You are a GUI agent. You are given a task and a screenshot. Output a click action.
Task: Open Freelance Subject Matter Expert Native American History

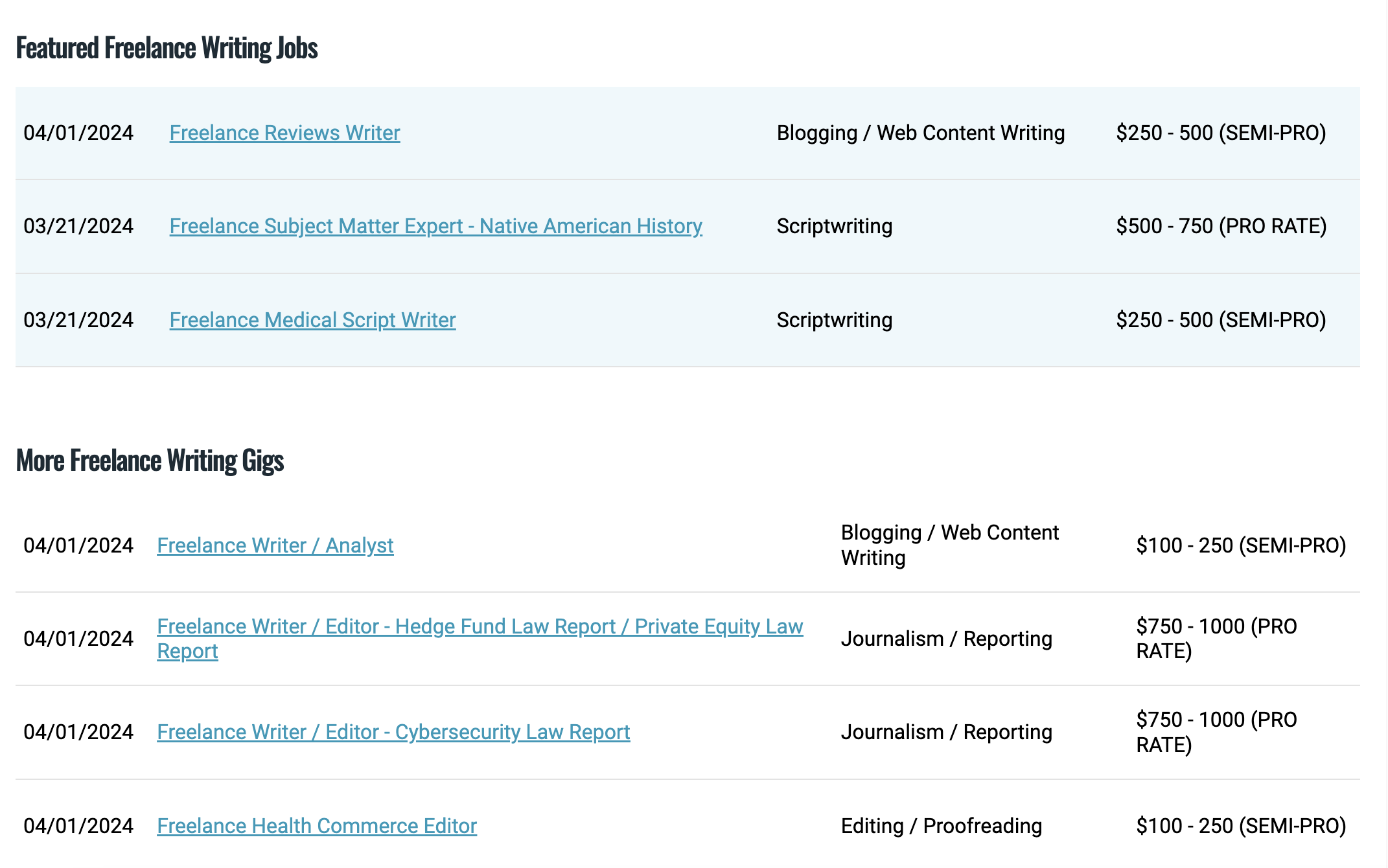[435, 226]
